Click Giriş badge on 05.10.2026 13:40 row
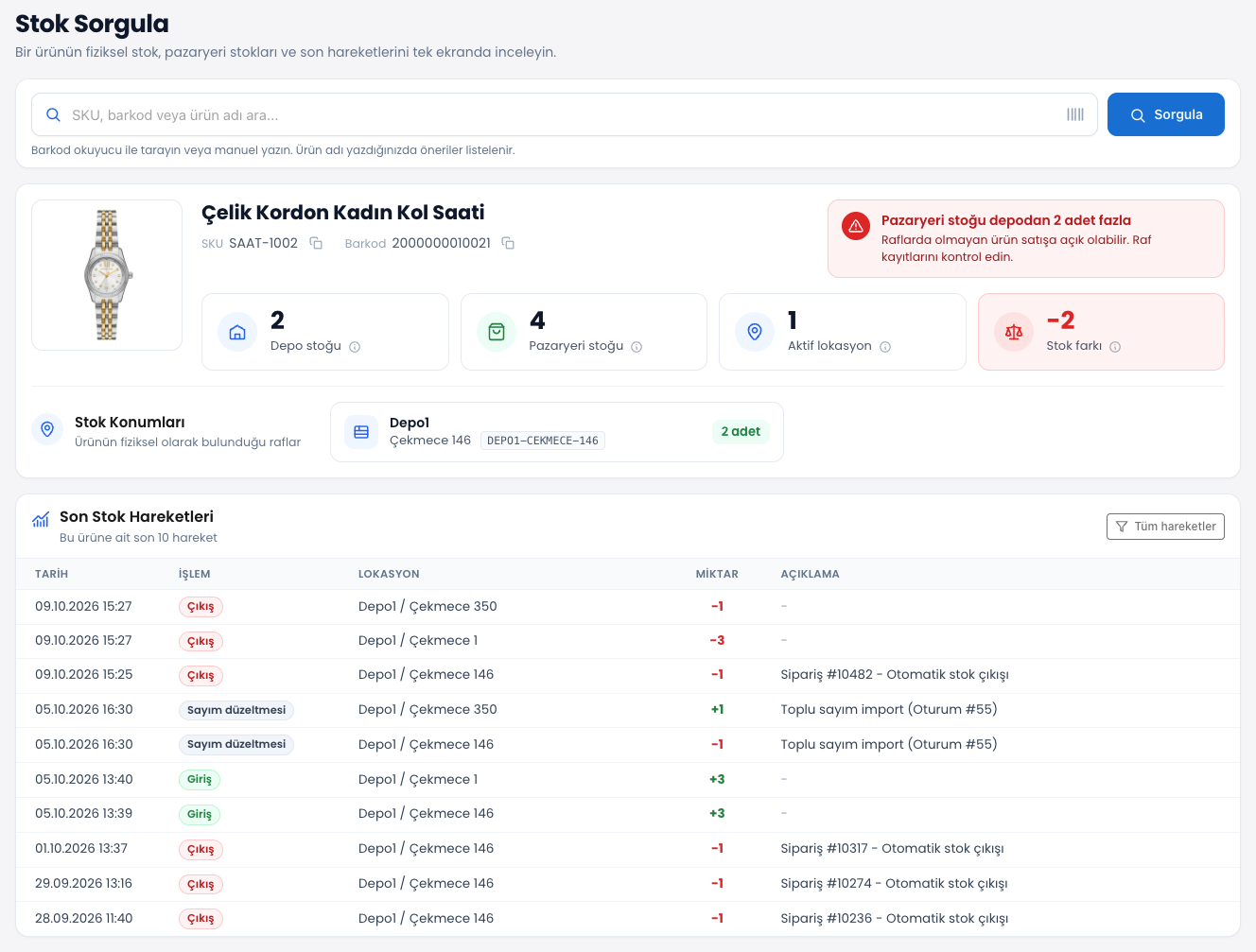 tap(200, 780)
